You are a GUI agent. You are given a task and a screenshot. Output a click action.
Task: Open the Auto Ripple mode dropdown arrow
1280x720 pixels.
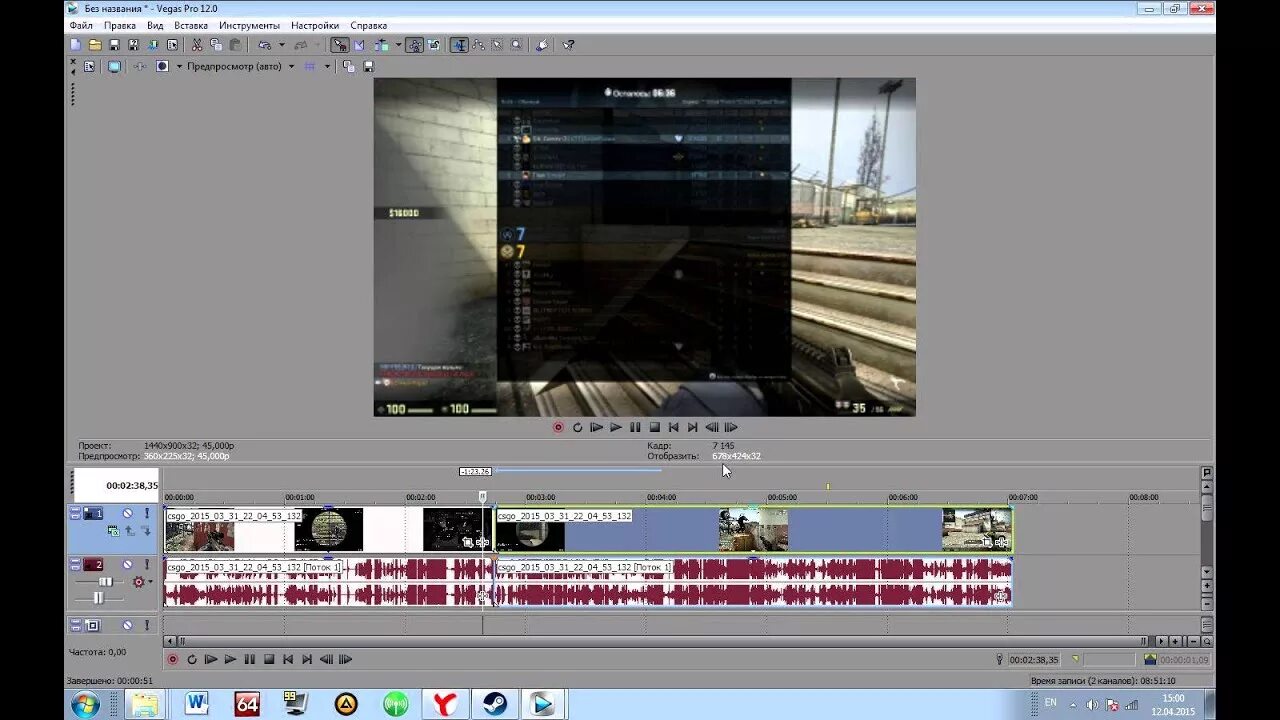398,45
